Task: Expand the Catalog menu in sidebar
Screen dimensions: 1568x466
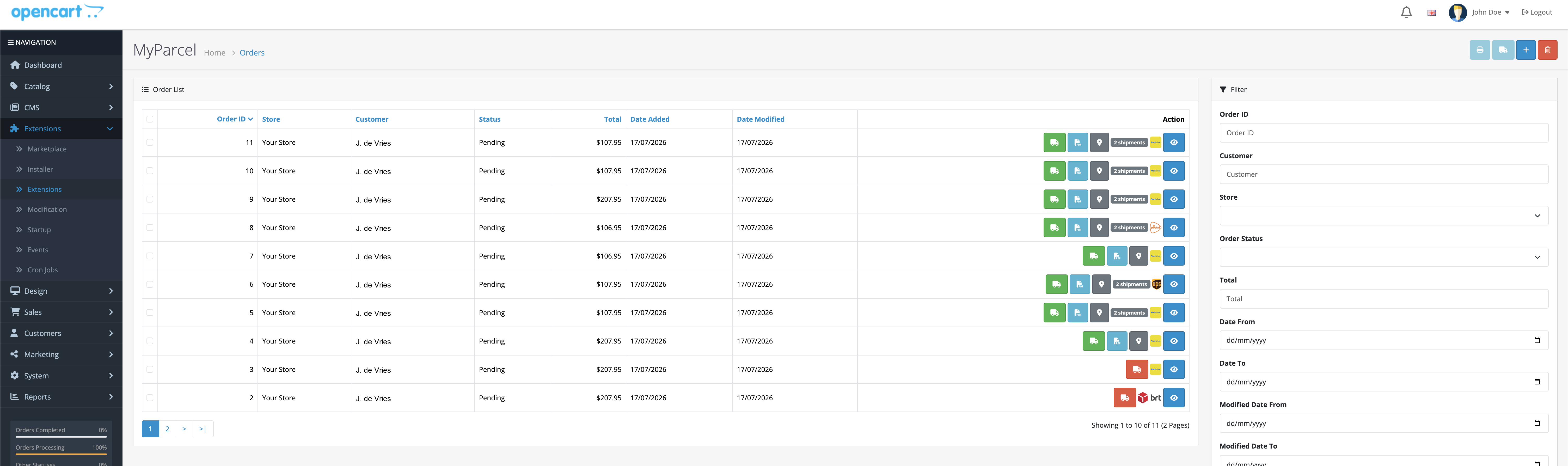Action: click(x=61, y=86)
